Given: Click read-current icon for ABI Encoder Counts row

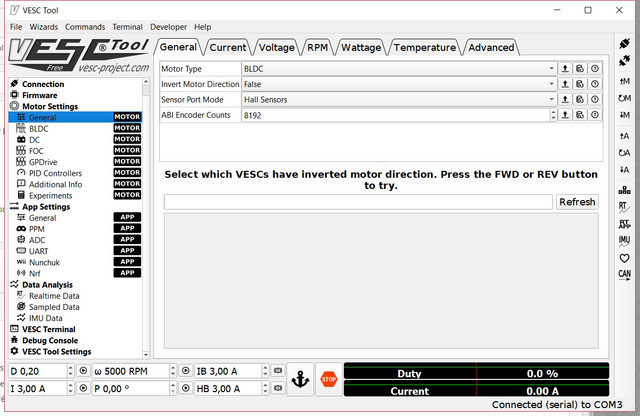Looking at the screenshot, I should (565, 115).
